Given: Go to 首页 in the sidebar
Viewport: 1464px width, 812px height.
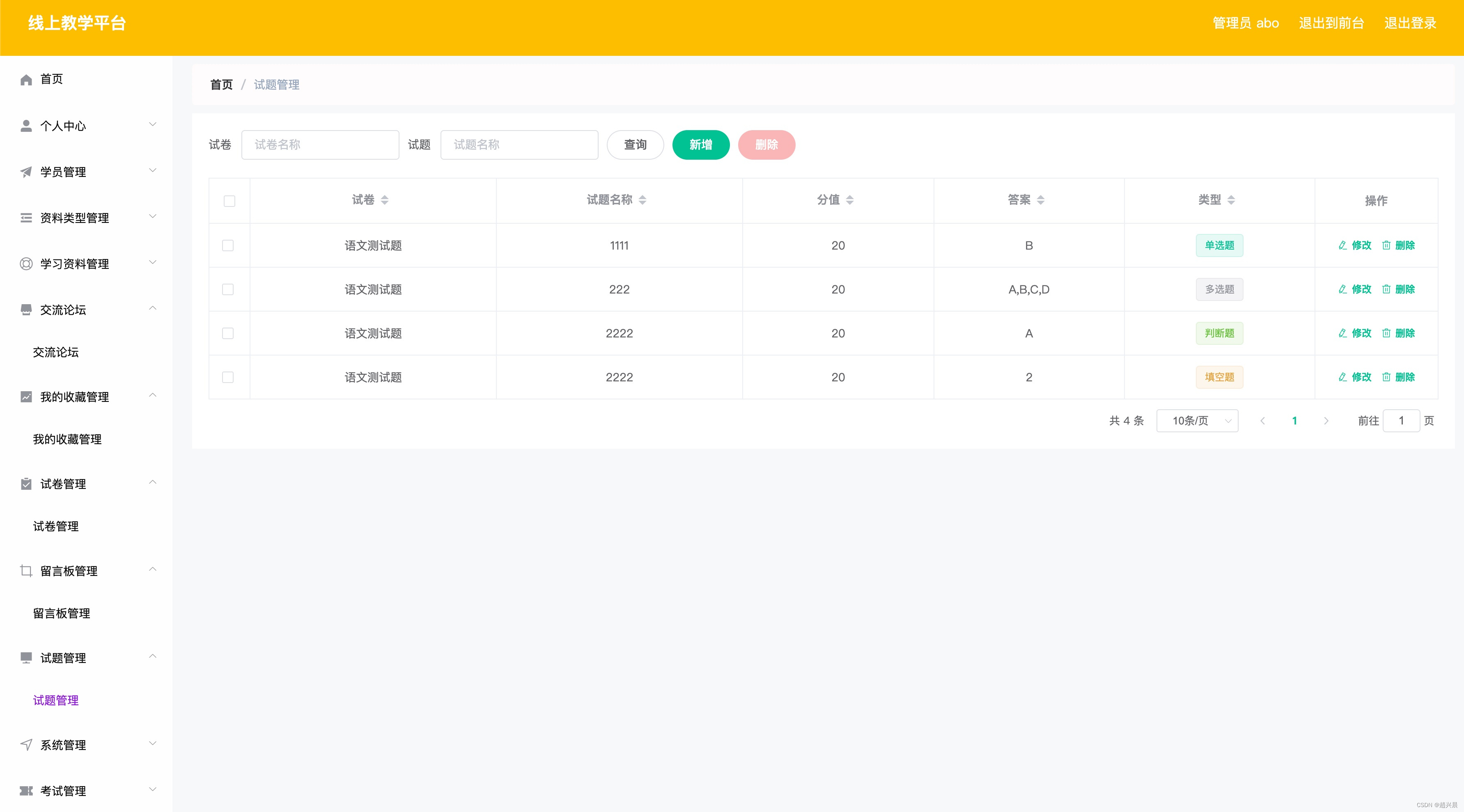Looking at the screenshot, I should pos(52,79).
